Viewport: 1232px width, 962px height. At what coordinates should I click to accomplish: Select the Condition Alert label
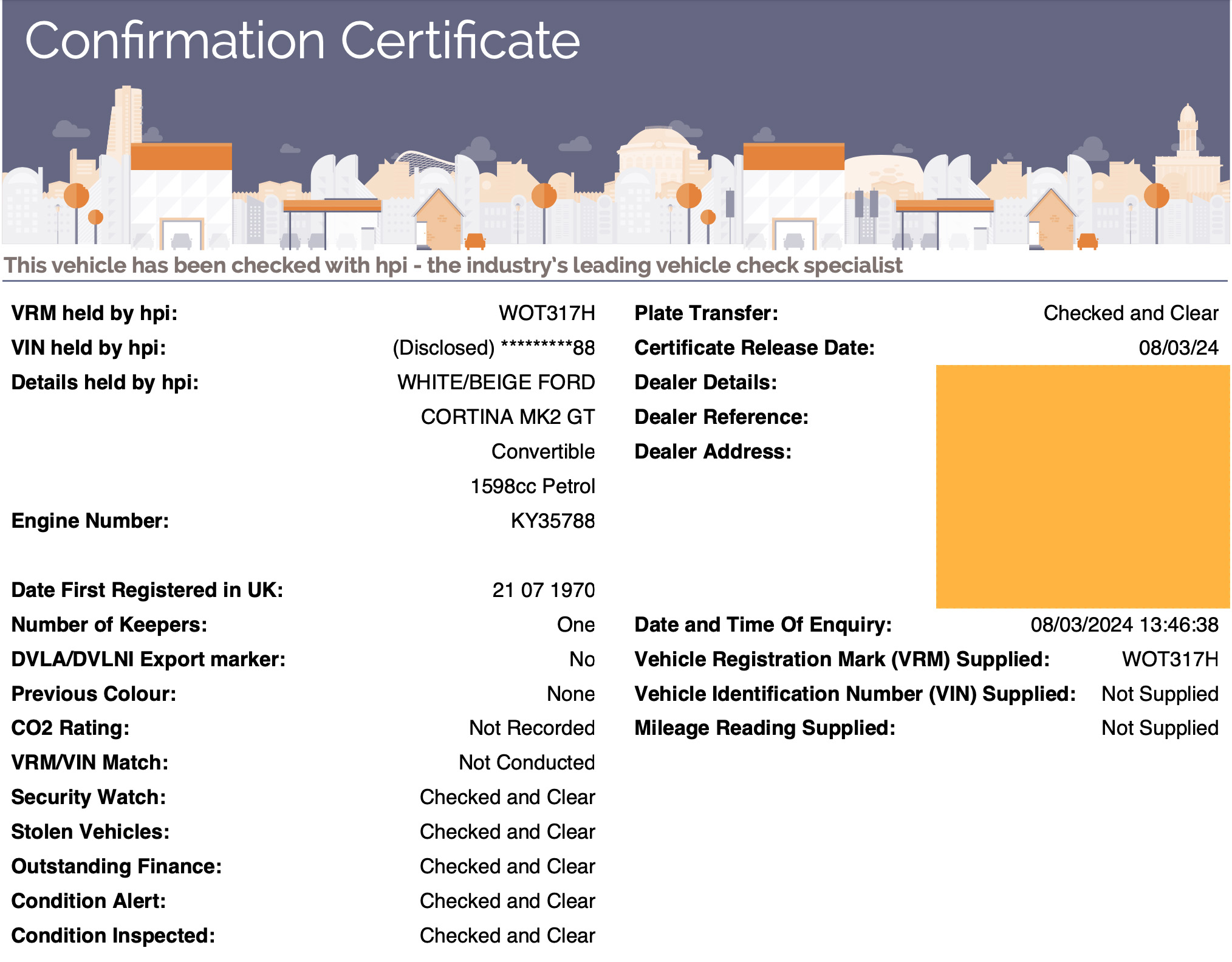pyautogui.click(x=89, y=901)
